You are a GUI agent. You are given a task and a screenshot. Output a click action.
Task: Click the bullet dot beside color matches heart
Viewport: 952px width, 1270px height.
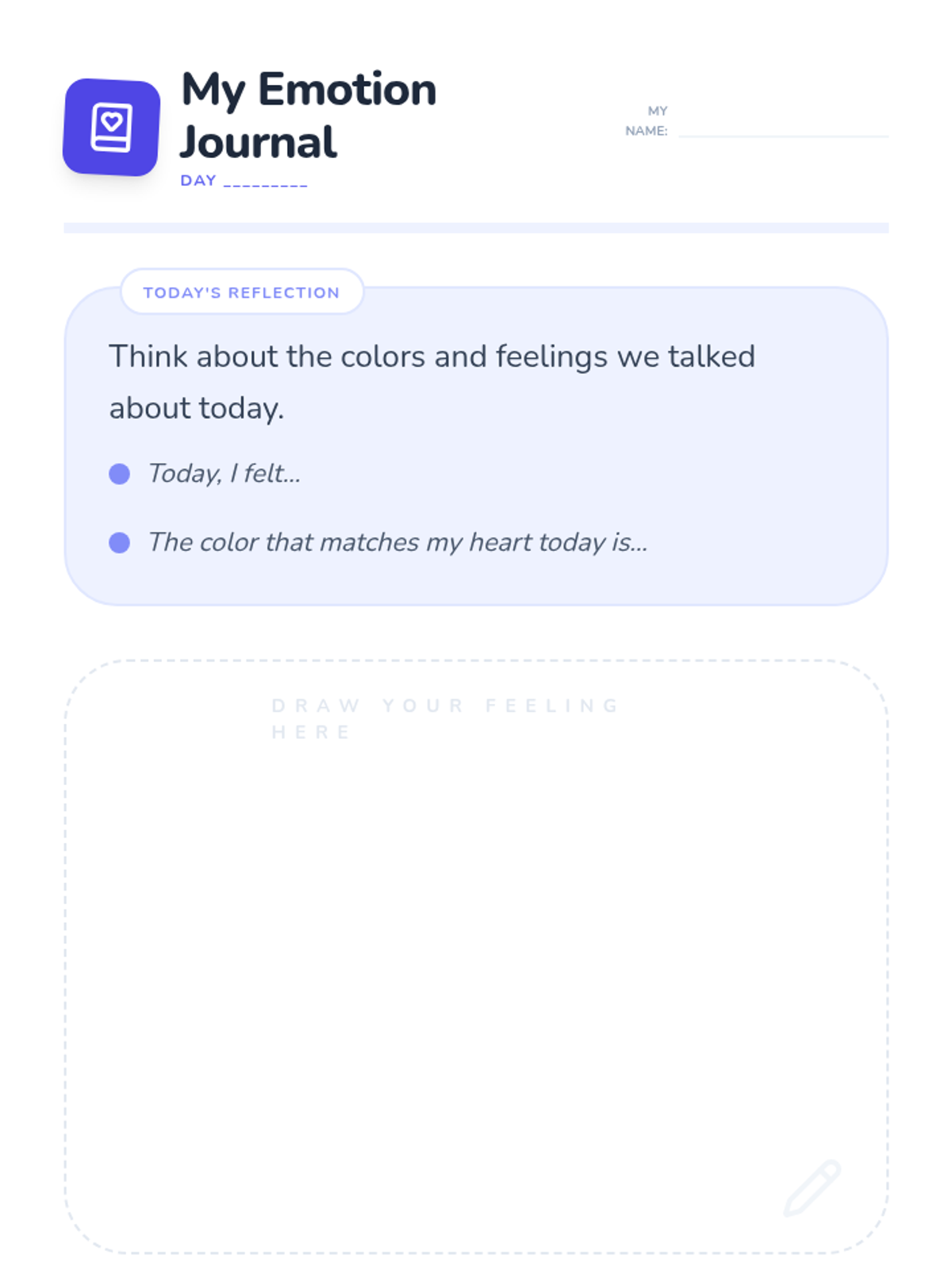point(119,543)
